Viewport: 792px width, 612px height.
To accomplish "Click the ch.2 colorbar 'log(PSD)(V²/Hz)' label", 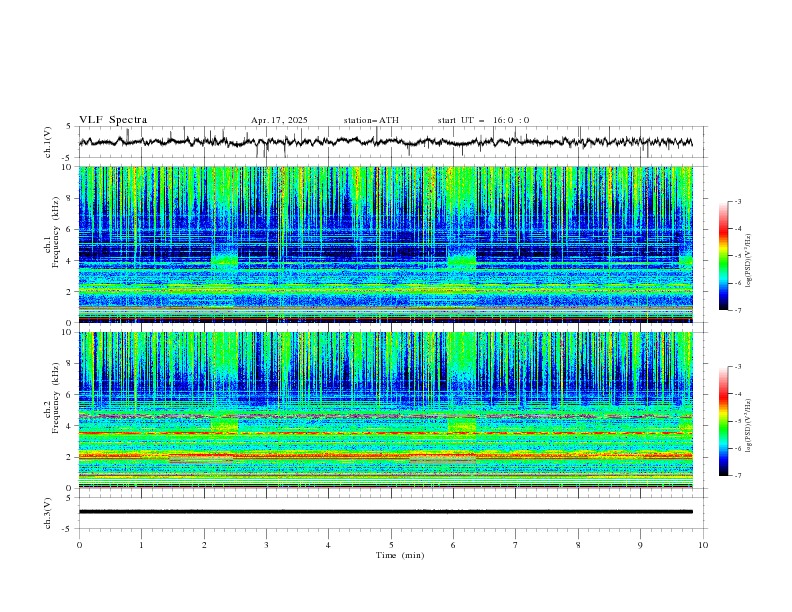I will tap(749, 426).
